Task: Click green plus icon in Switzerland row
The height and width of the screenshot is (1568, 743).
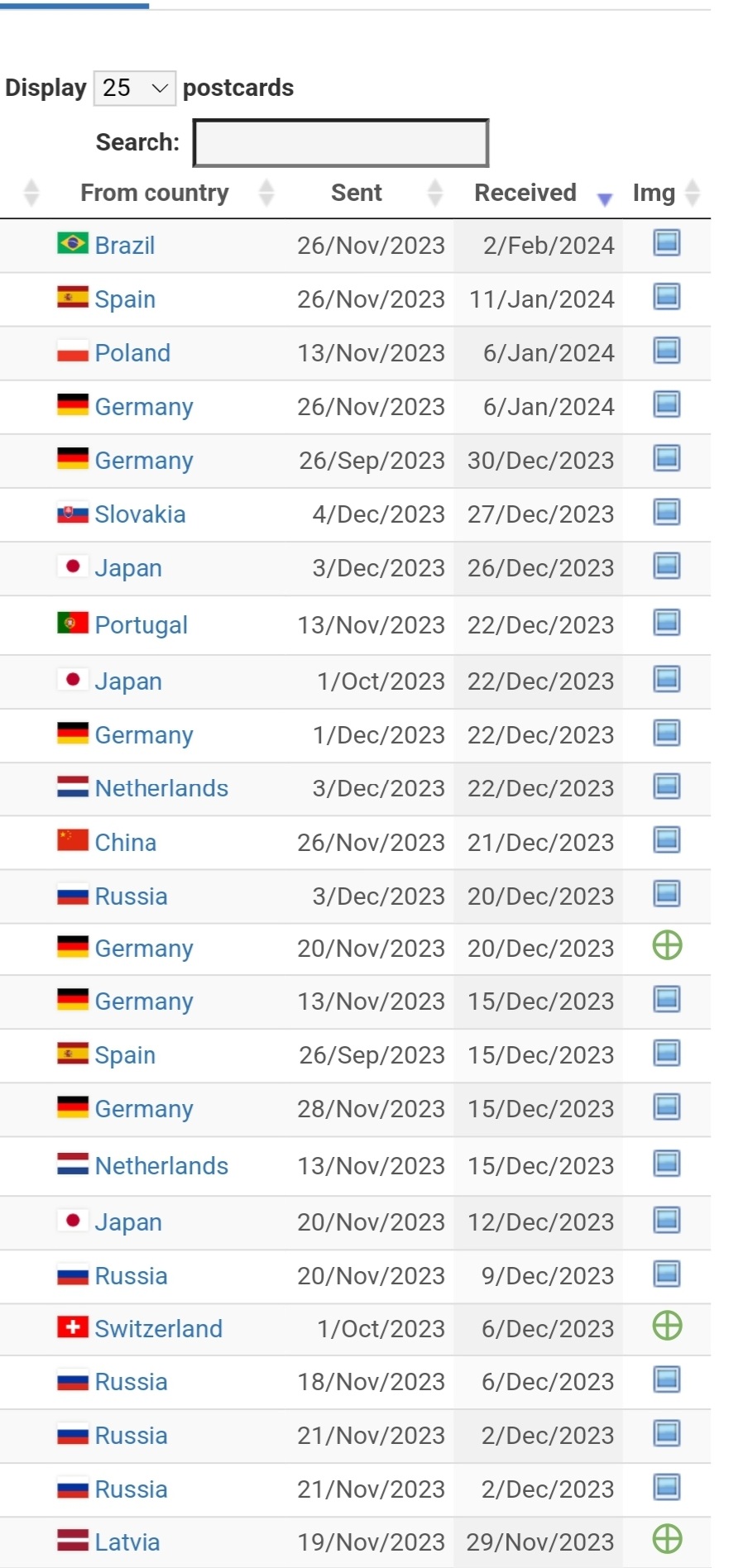Action: pos(667,1326)
